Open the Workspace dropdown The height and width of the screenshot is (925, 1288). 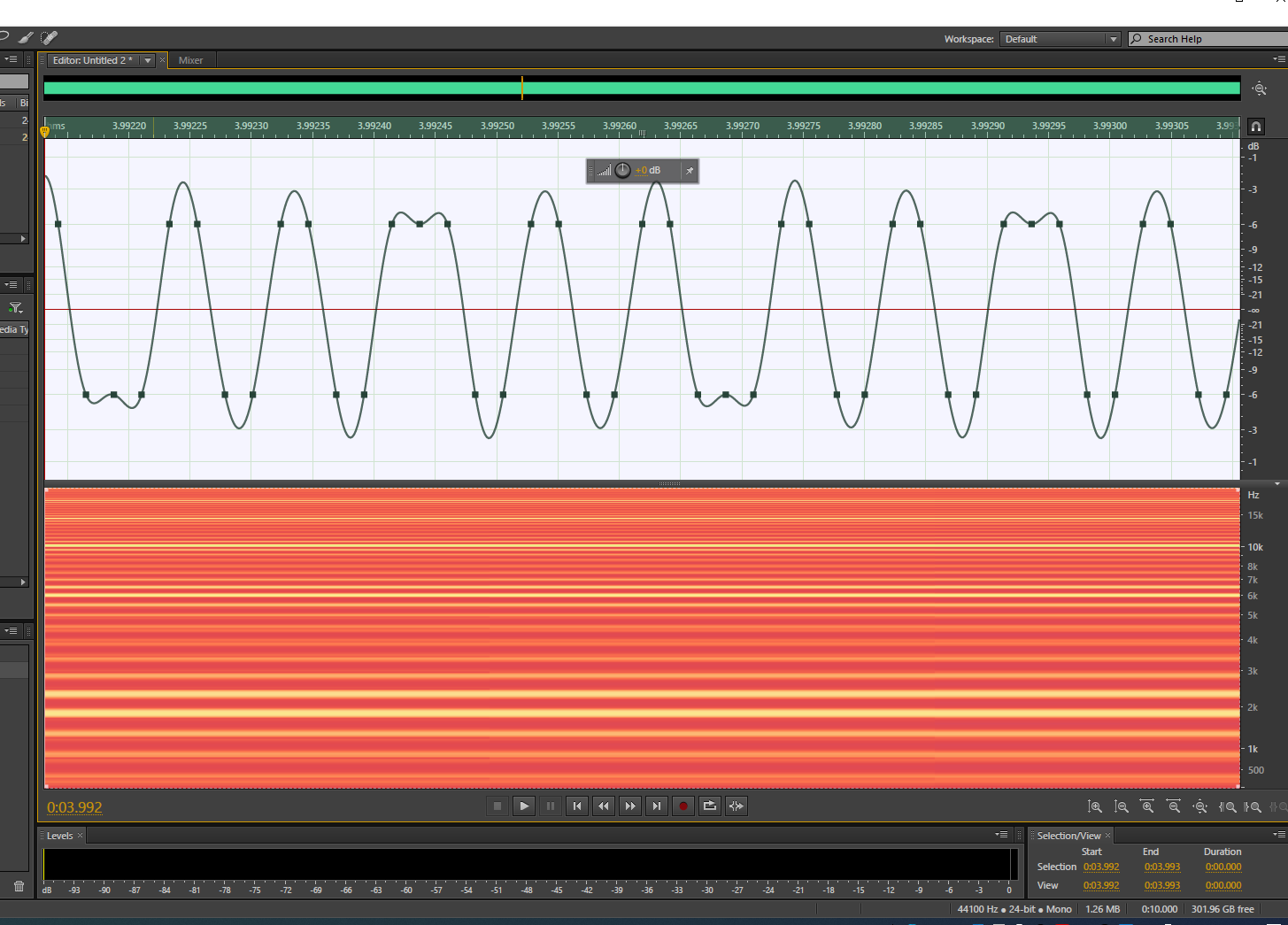1060,39
